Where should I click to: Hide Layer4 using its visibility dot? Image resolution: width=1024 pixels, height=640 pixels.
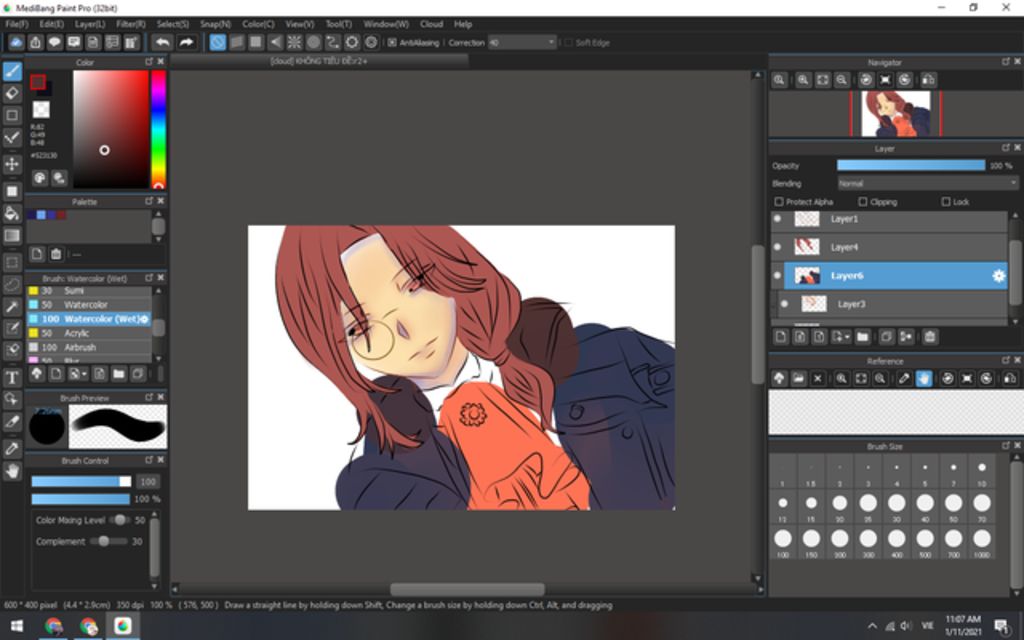[x=777, y=247]
